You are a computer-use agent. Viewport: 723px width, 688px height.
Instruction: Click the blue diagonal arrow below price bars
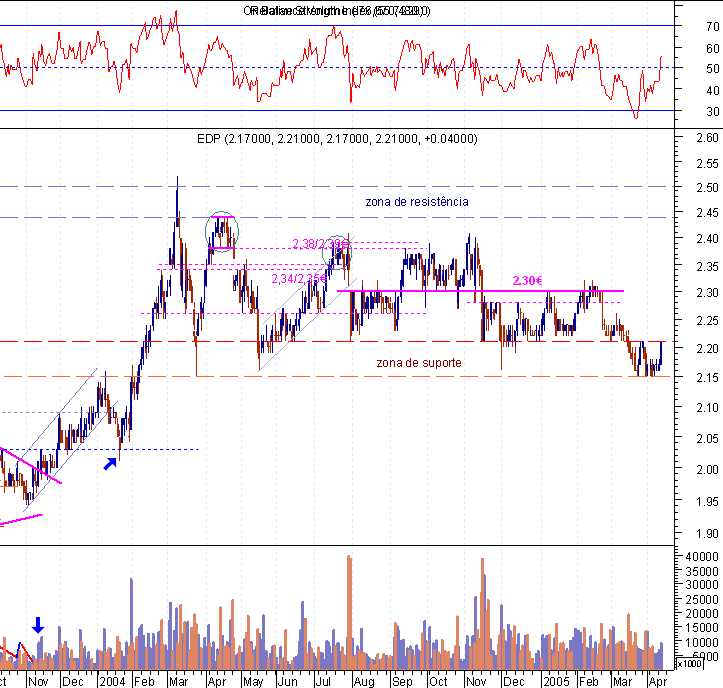pyautogui.click(x=110, y=464)
